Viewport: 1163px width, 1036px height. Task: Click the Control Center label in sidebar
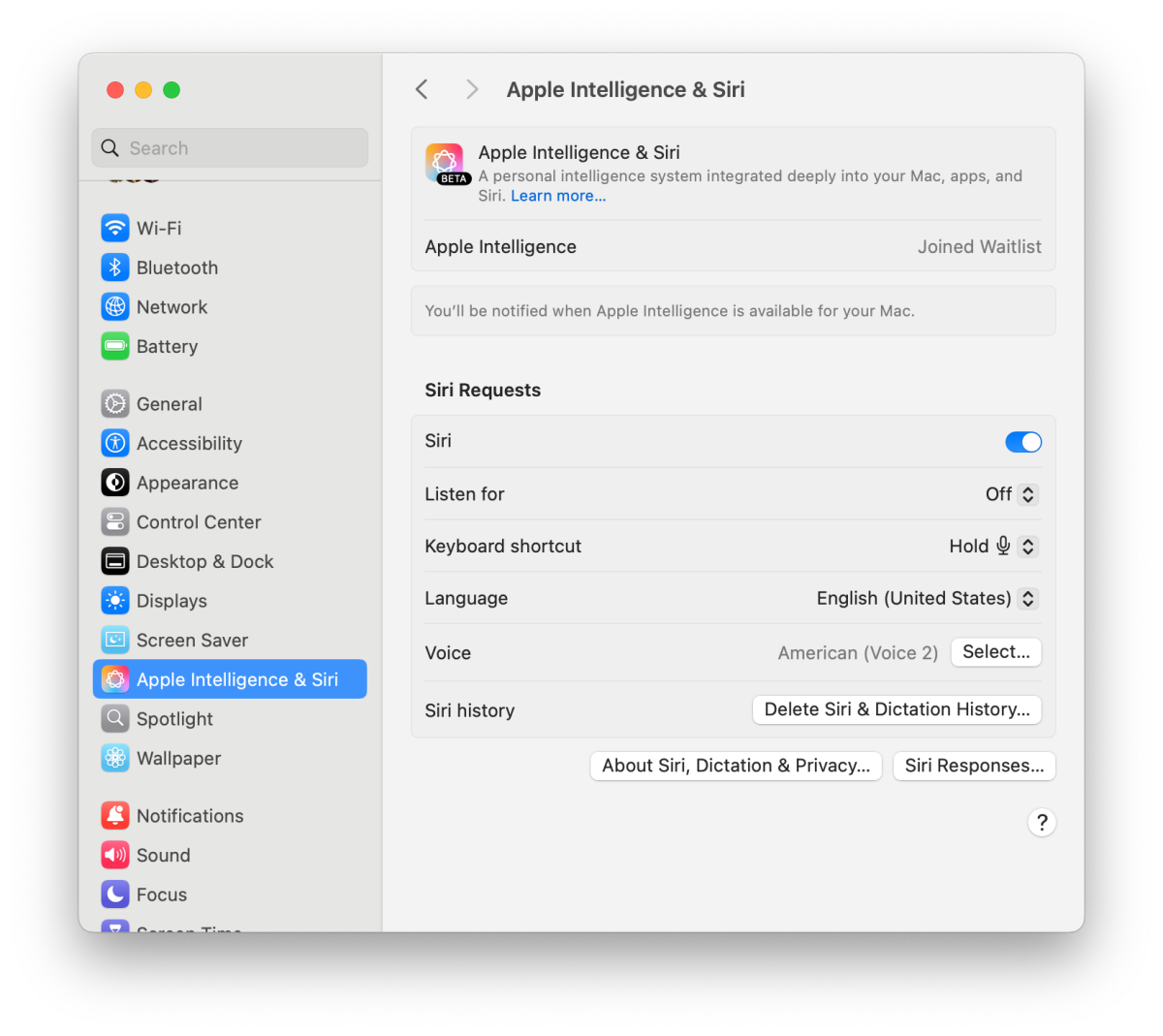tap(199, 522)
